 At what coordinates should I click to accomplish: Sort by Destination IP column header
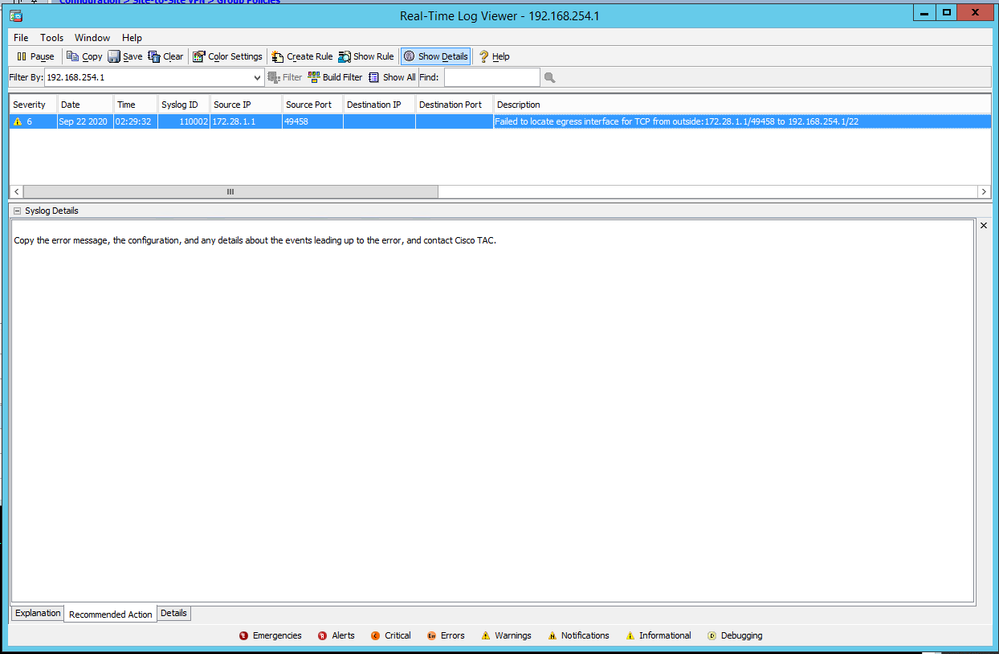(x=379, y=105)
